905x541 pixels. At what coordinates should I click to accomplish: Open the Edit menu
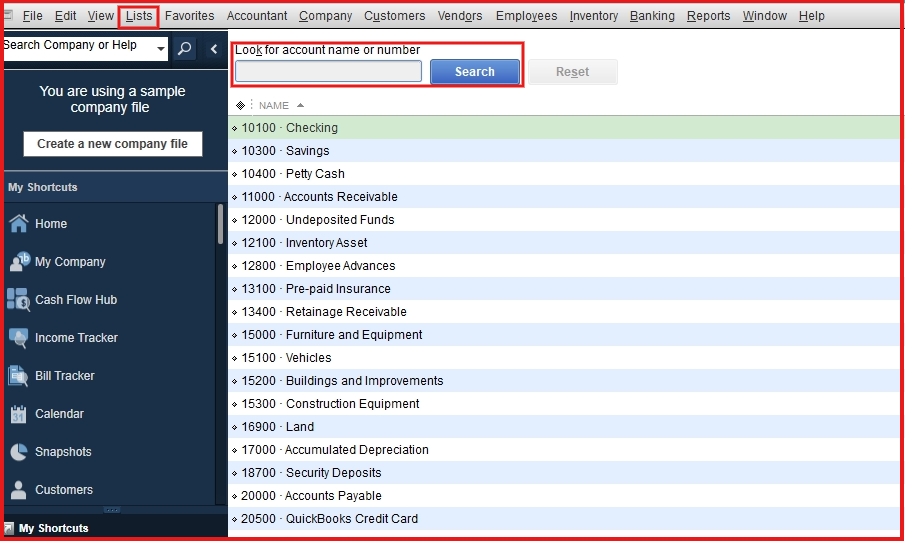coord(65,16)
